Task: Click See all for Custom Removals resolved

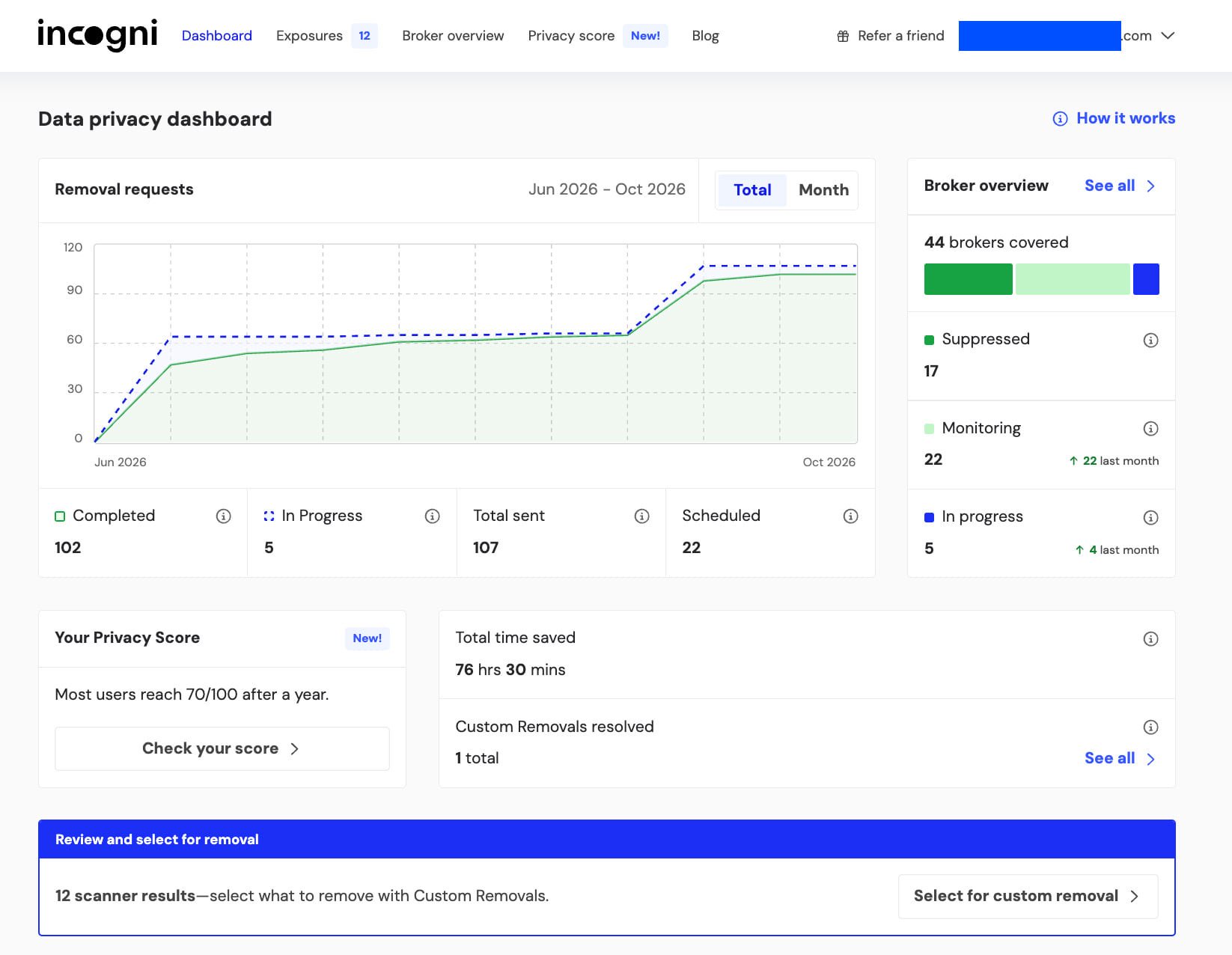Action: click(1109, 758)
